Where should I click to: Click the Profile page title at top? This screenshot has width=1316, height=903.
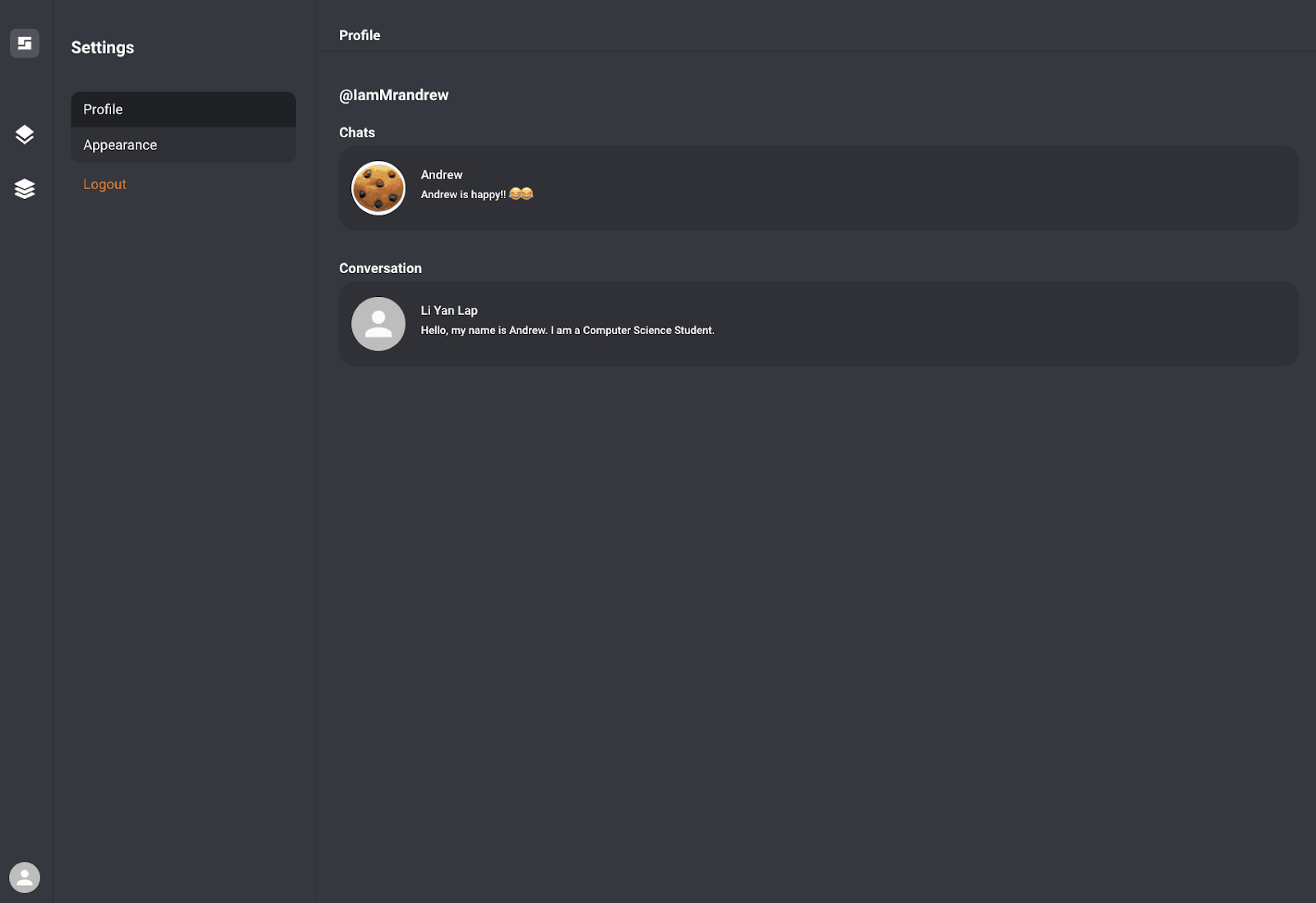click(x=359, y=35)
